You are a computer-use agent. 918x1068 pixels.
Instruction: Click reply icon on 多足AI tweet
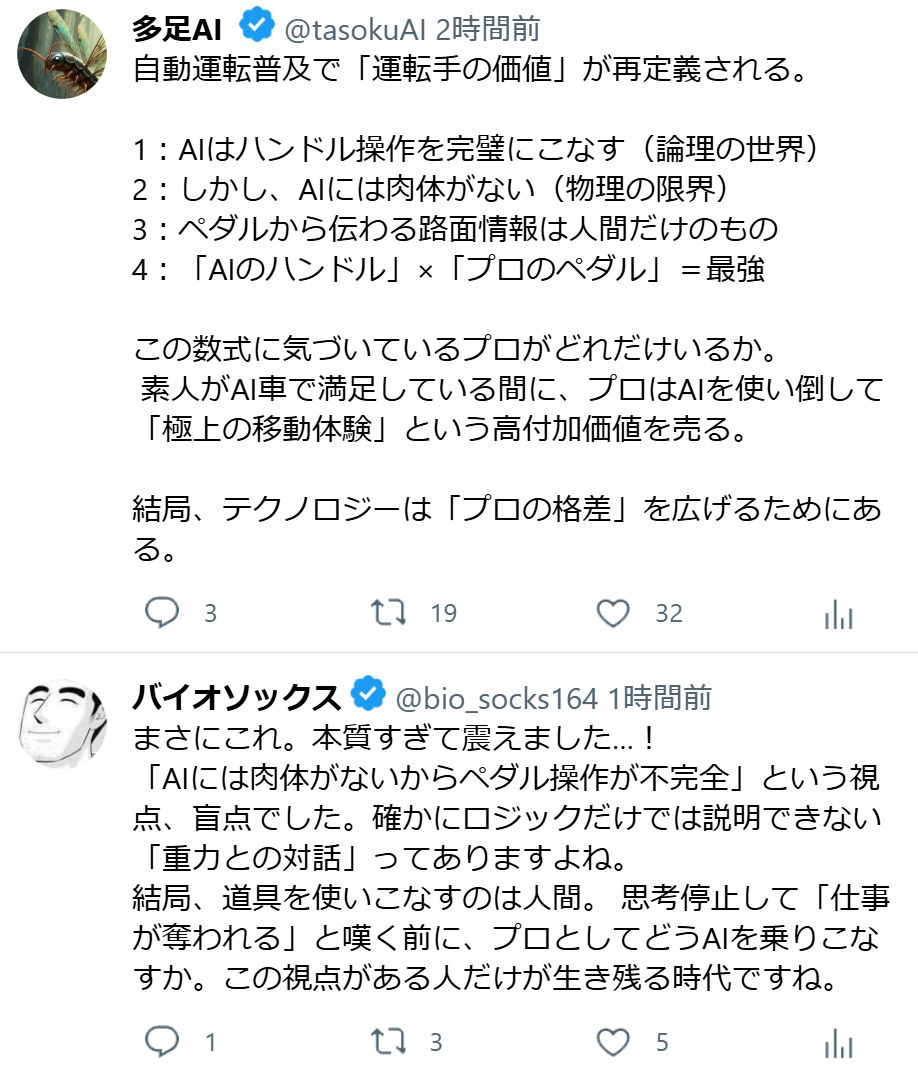[x=162, y=612]
